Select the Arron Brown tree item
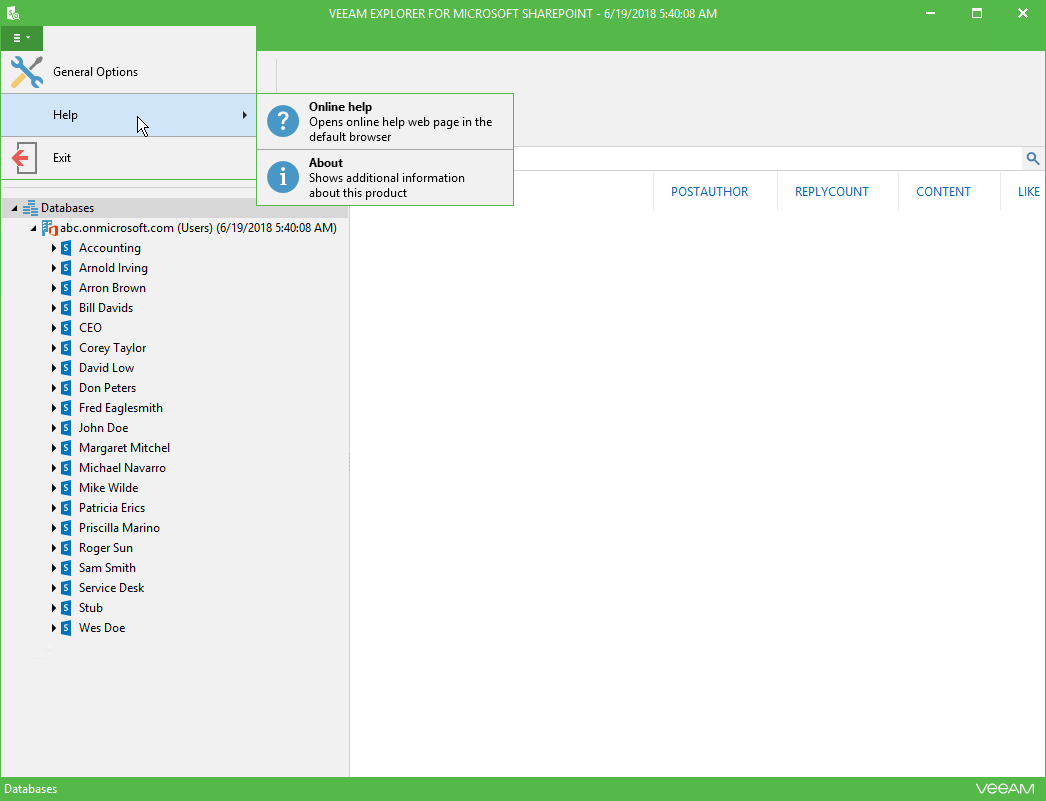Image resolution: width=1046 pixels, height=801 pixels. (112, 288)
